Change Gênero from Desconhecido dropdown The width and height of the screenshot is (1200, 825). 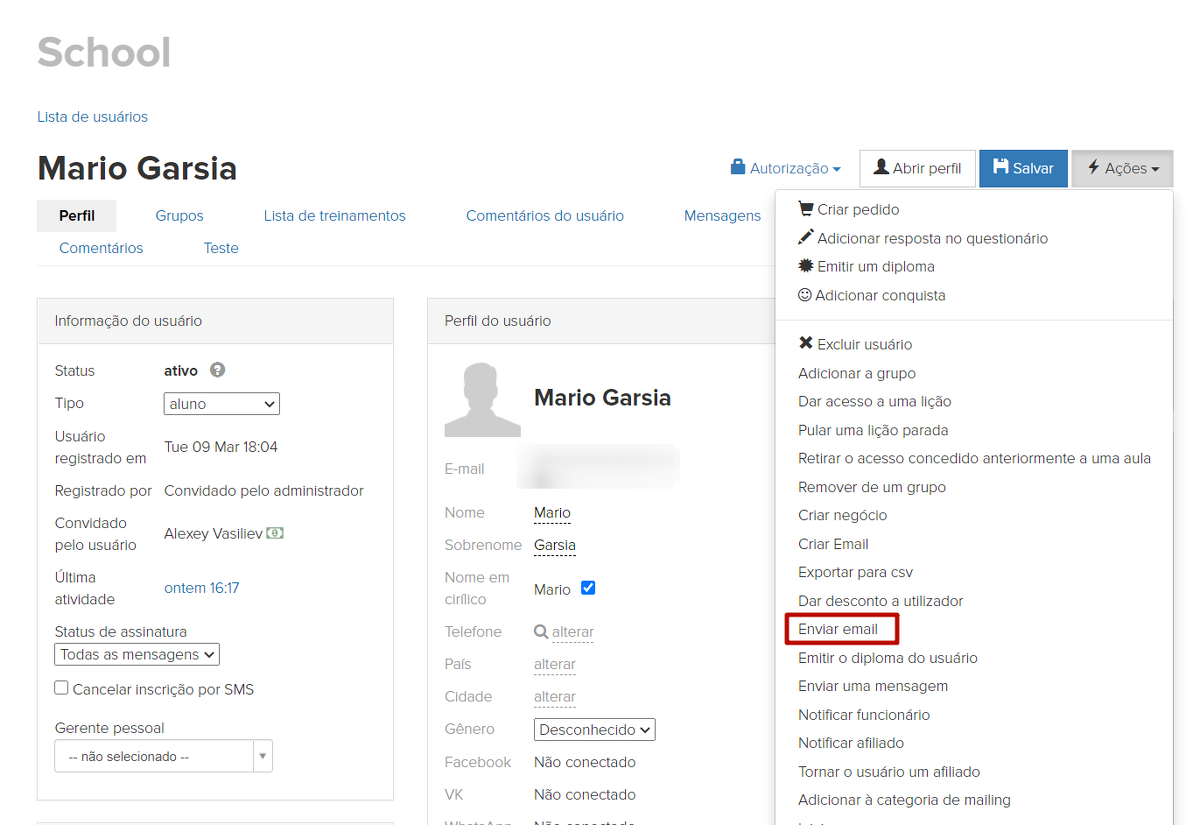click(594, 729)
